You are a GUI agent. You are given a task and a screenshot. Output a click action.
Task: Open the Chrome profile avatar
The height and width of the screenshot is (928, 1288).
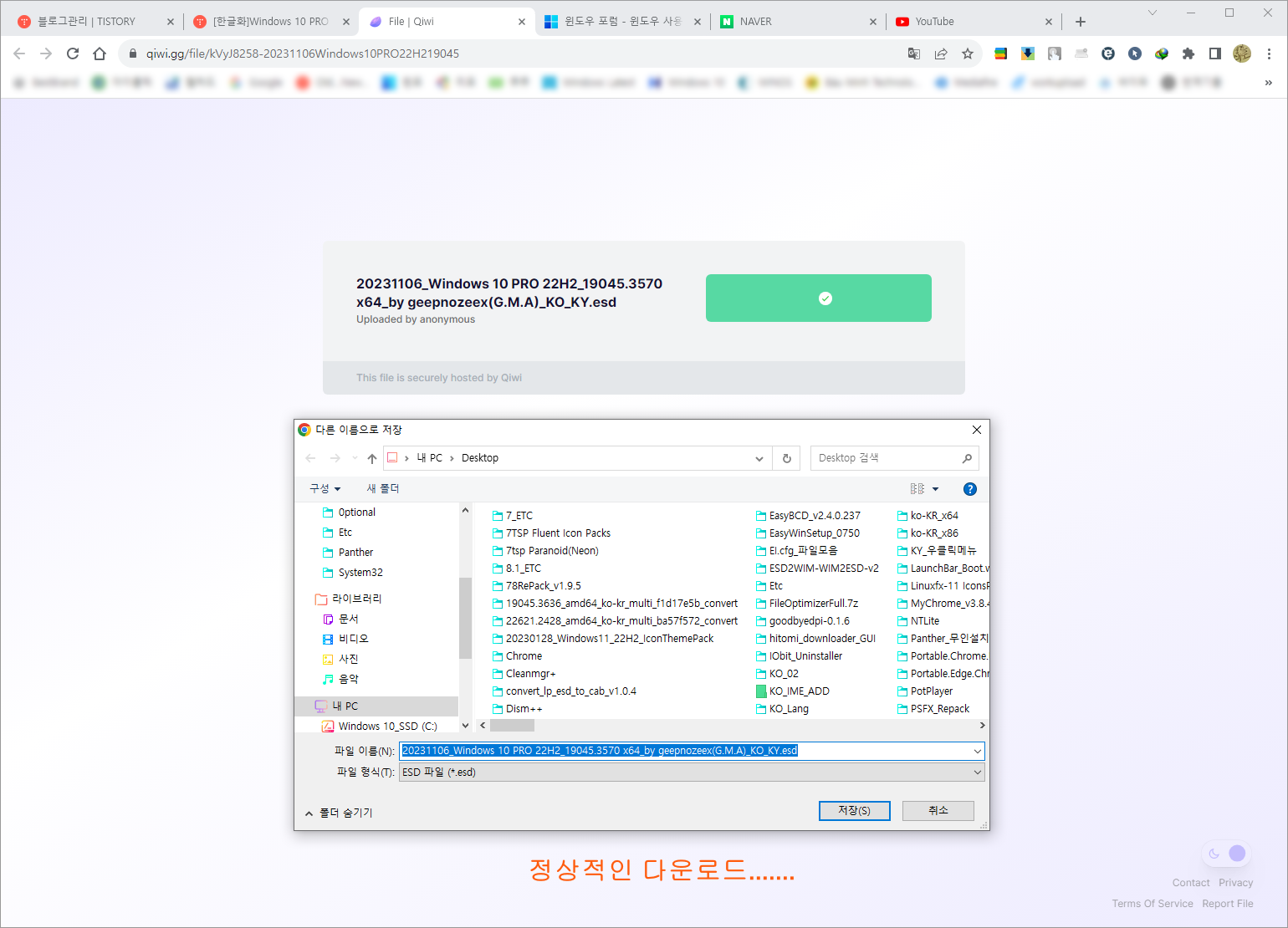(1242, 54)
